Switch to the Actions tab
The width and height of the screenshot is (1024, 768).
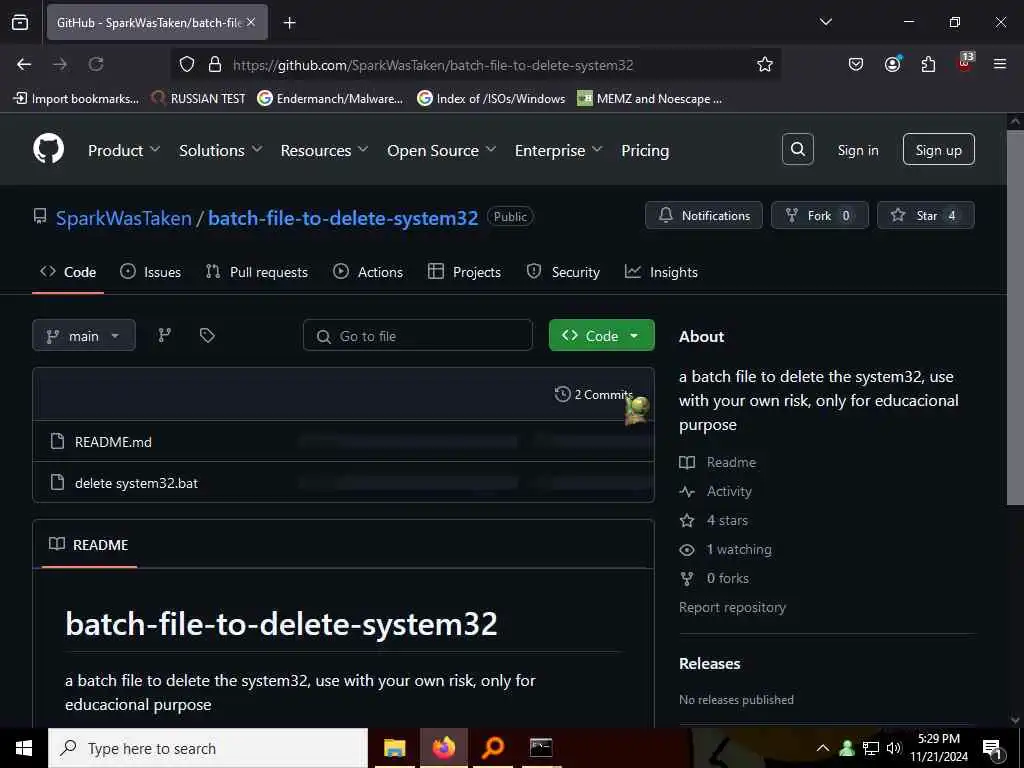tap(368, 272)
